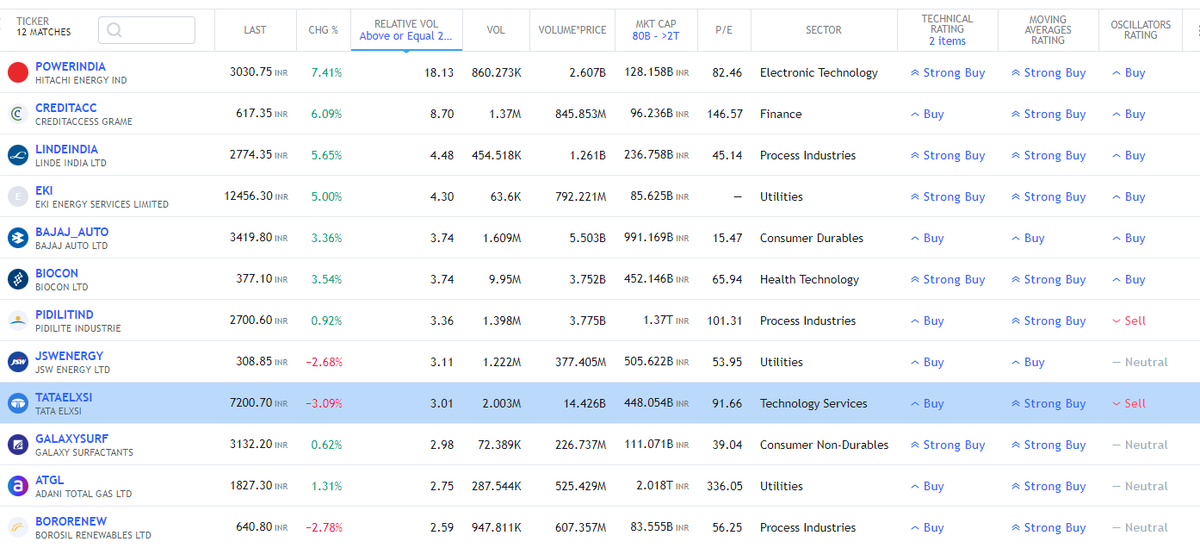Click CREDITACC's Finance sector cell

[x=781, y=114]
